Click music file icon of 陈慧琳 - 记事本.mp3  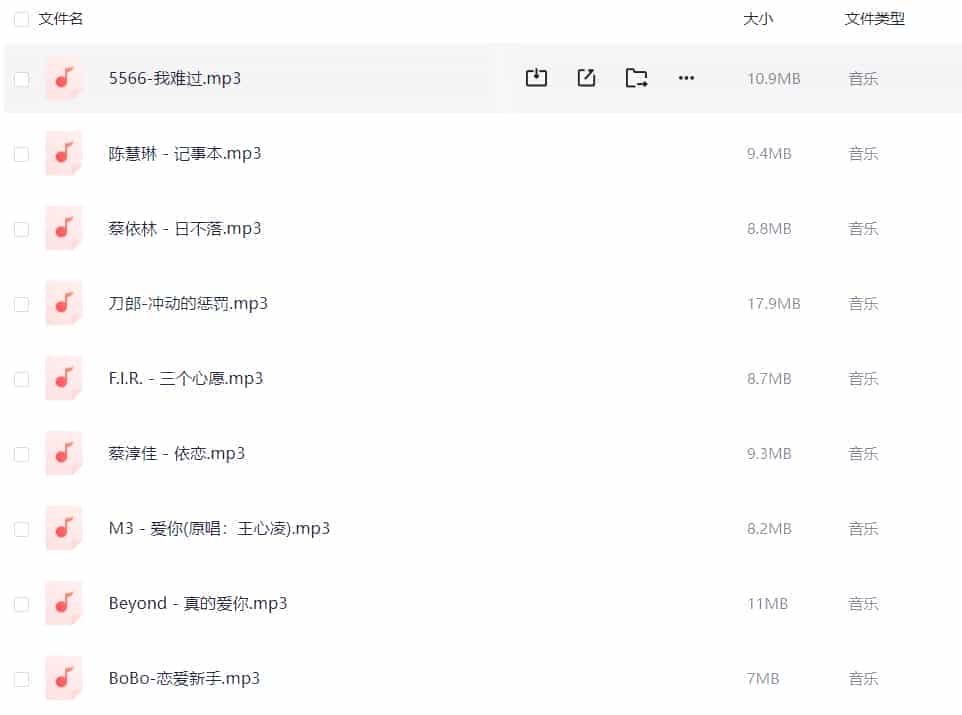point(63,154)
